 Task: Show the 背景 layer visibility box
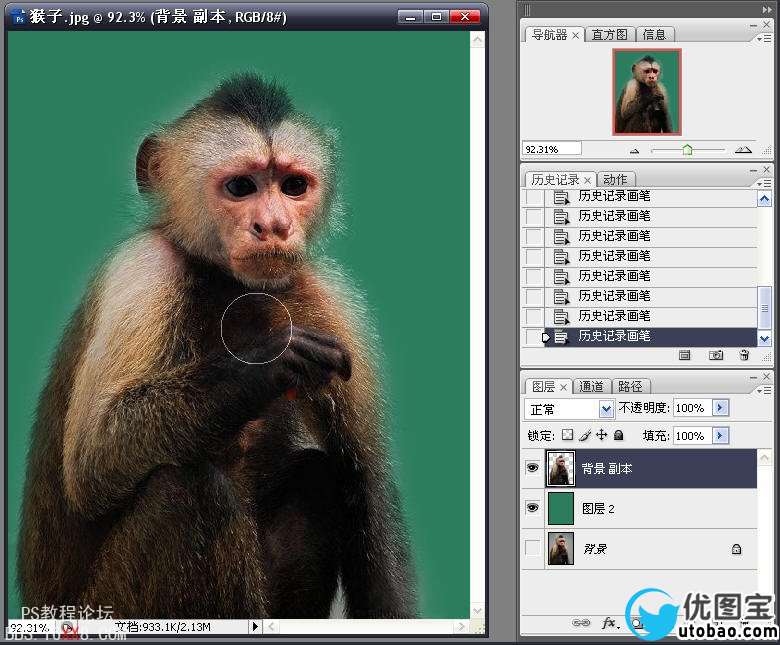[x=532, y=548]
